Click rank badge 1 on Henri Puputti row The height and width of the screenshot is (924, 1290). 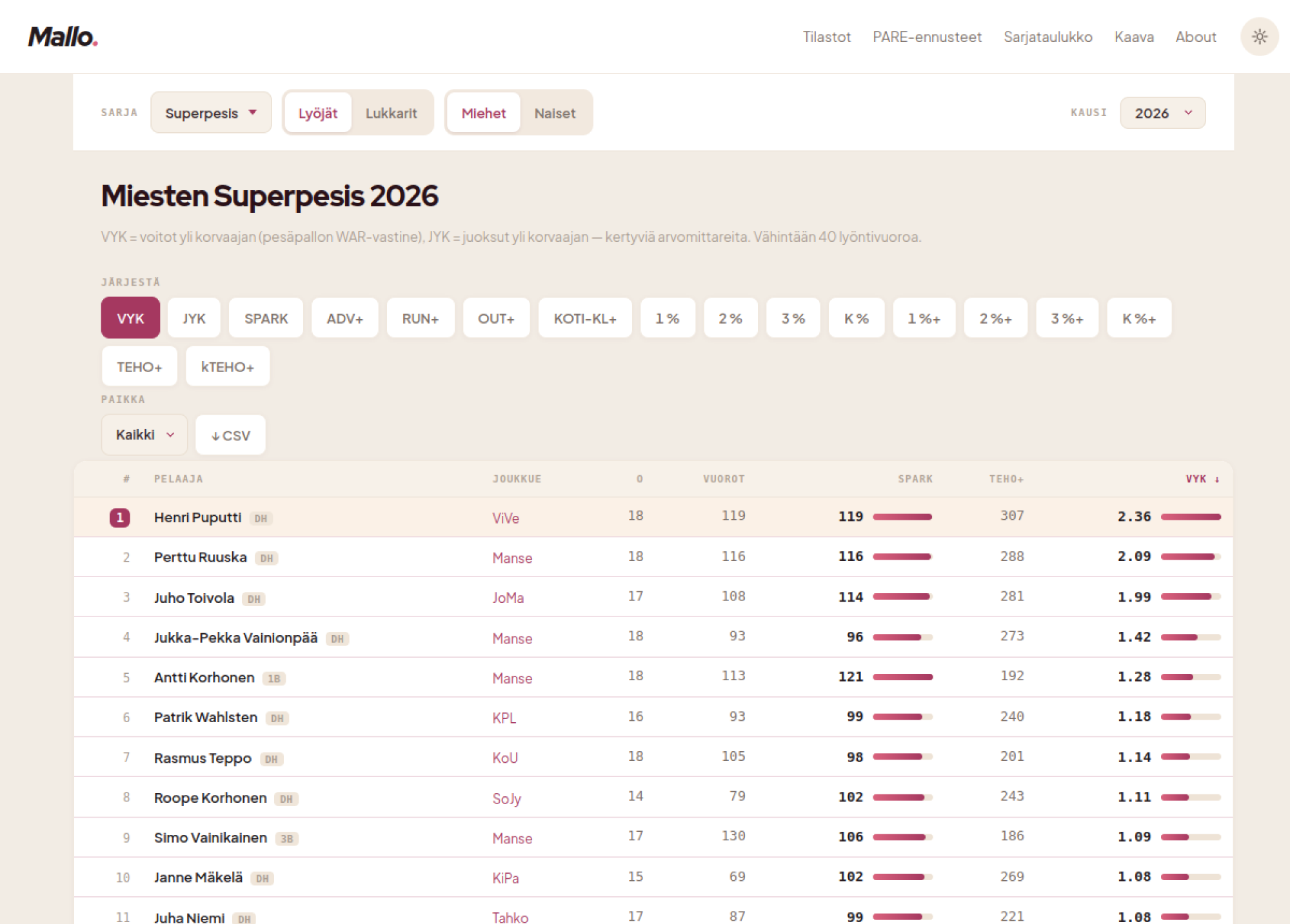coord(120,517)
